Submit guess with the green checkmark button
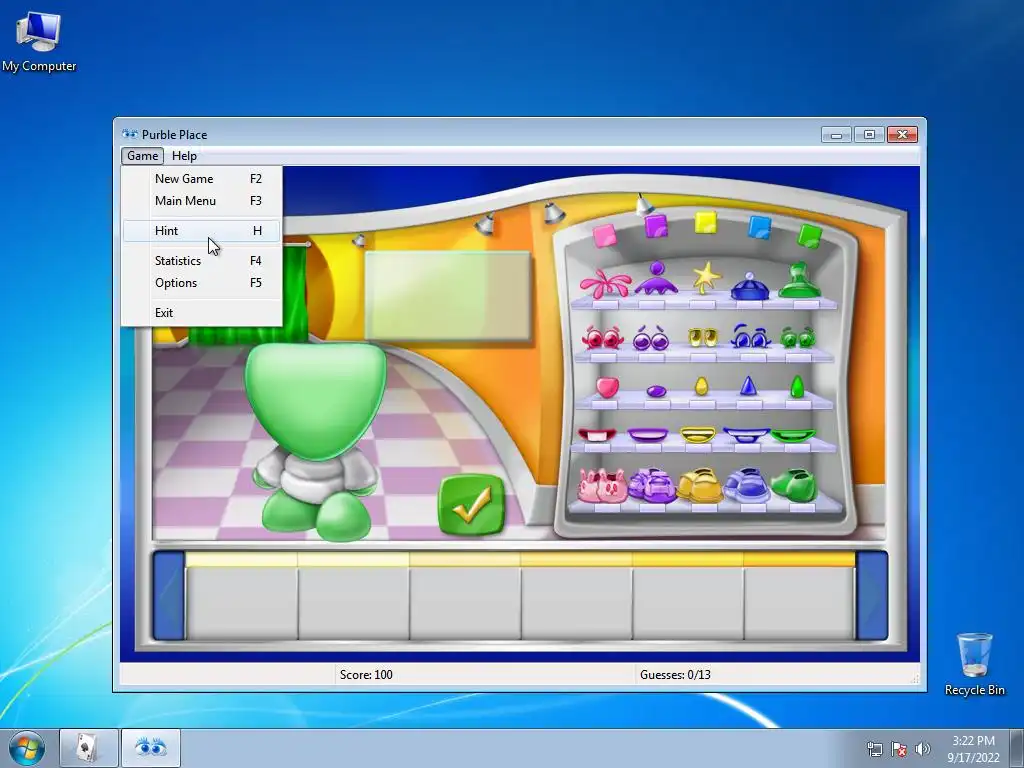This screenshot has height=768, width=1024. click(x=472, y=505)
